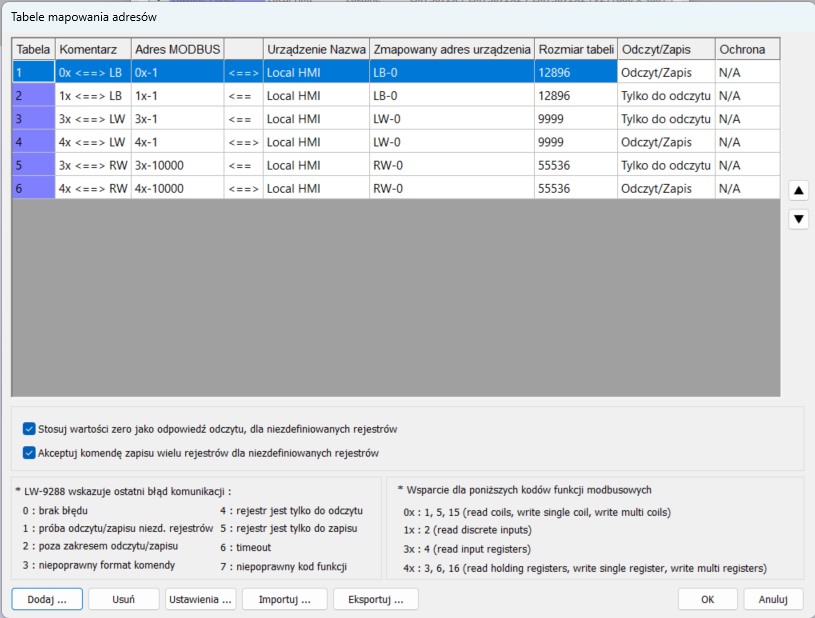
Task: Confirm with the OK button
Action: [x=707, y=599]
